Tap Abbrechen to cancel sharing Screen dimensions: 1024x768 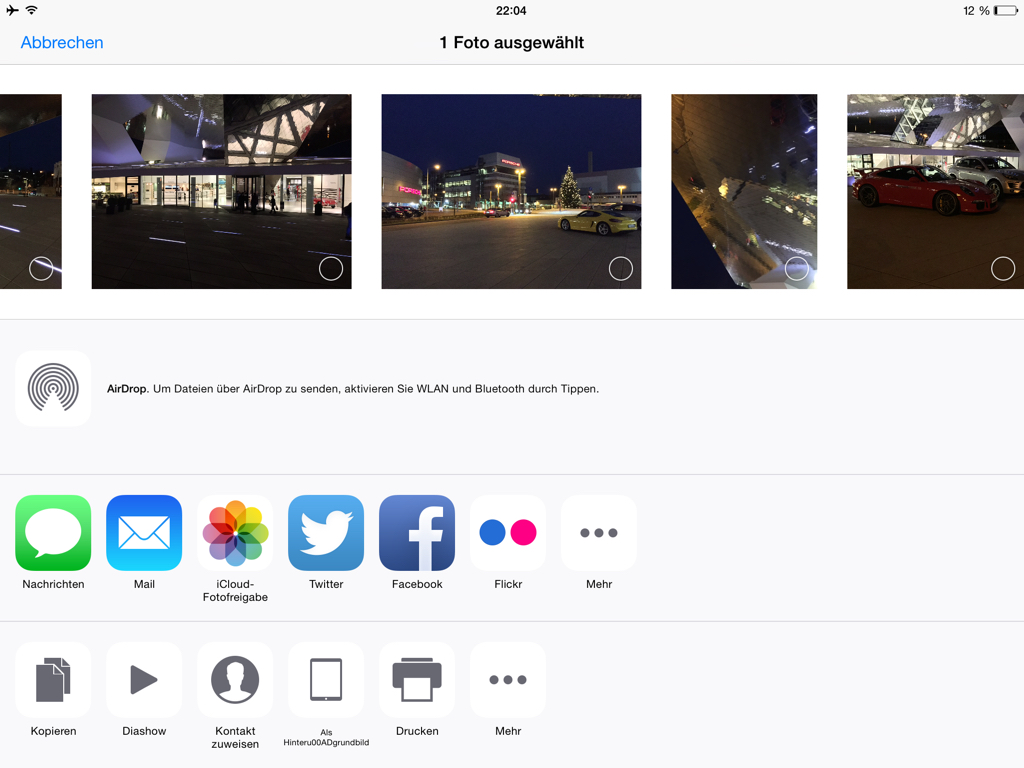click(x=62, y=42)
